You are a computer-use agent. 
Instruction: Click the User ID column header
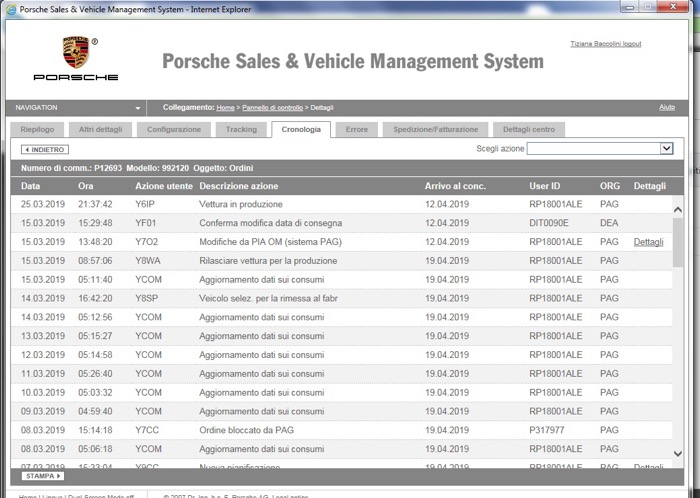click(x=545, y=186)
